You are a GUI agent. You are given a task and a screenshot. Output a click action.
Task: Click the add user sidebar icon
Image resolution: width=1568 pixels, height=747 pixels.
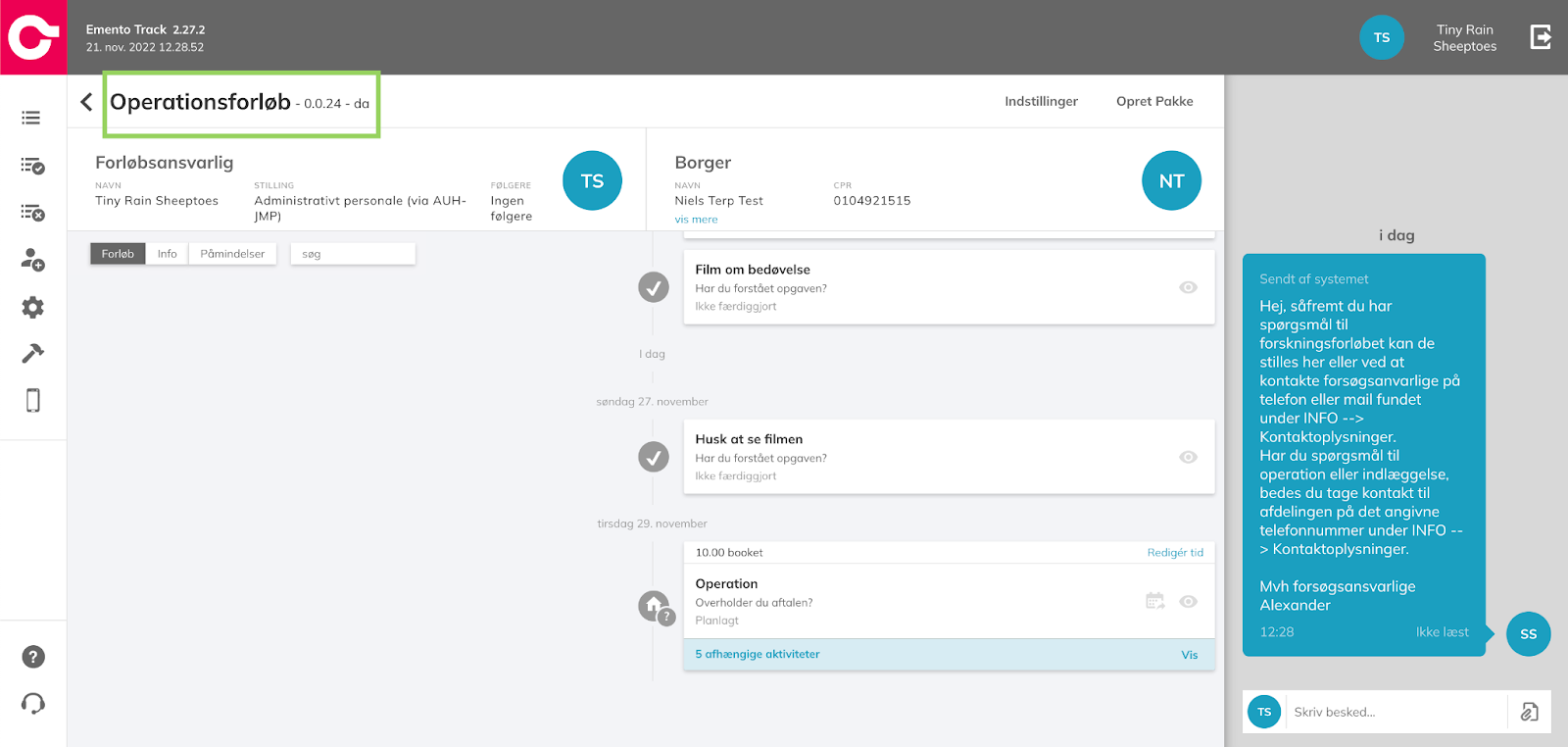[x=32, y=260]
